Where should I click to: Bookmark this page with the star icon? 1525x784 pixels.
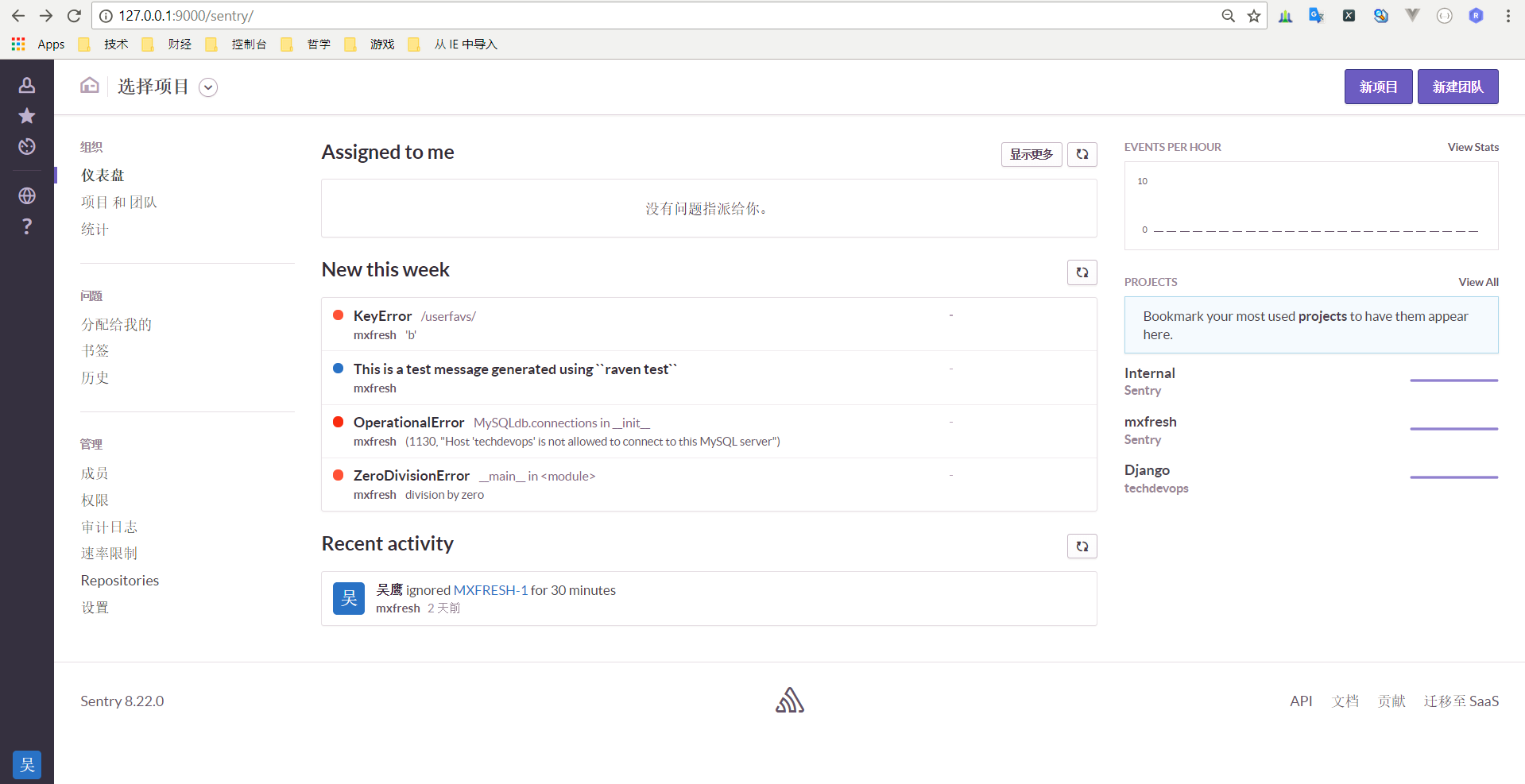1254,16
